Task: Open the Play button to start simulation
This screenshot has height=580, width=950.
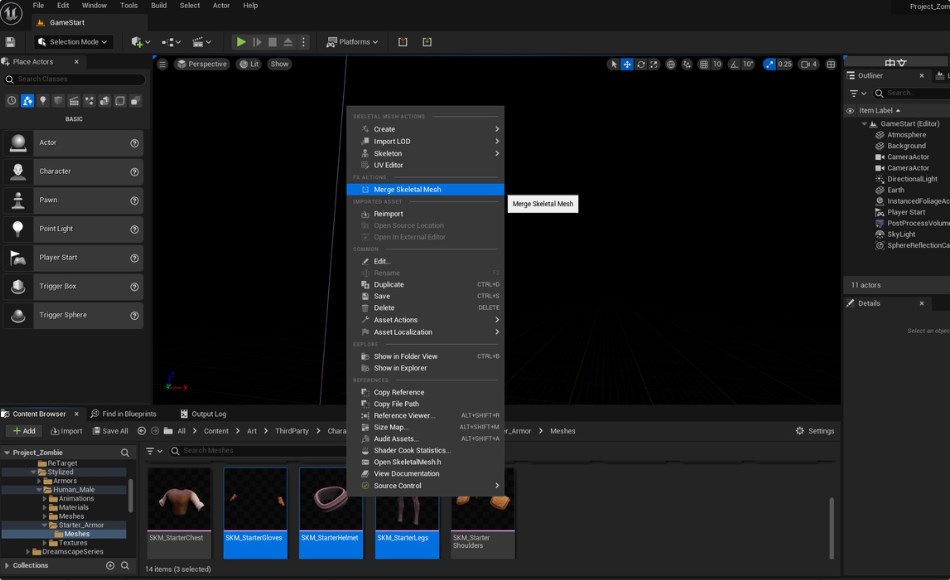Action: [x=241, y=42]
